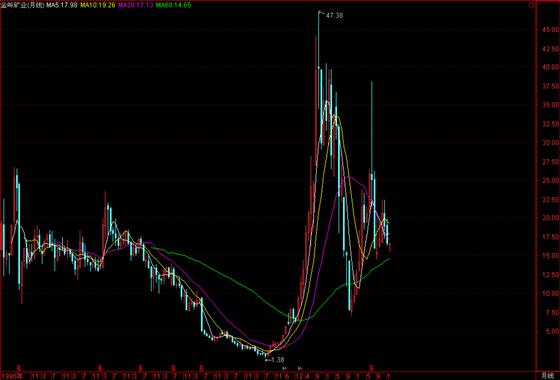Screen dimensions: 560x380
Task: Select the green MA60 14.65 indicator label
Action: 173,5
